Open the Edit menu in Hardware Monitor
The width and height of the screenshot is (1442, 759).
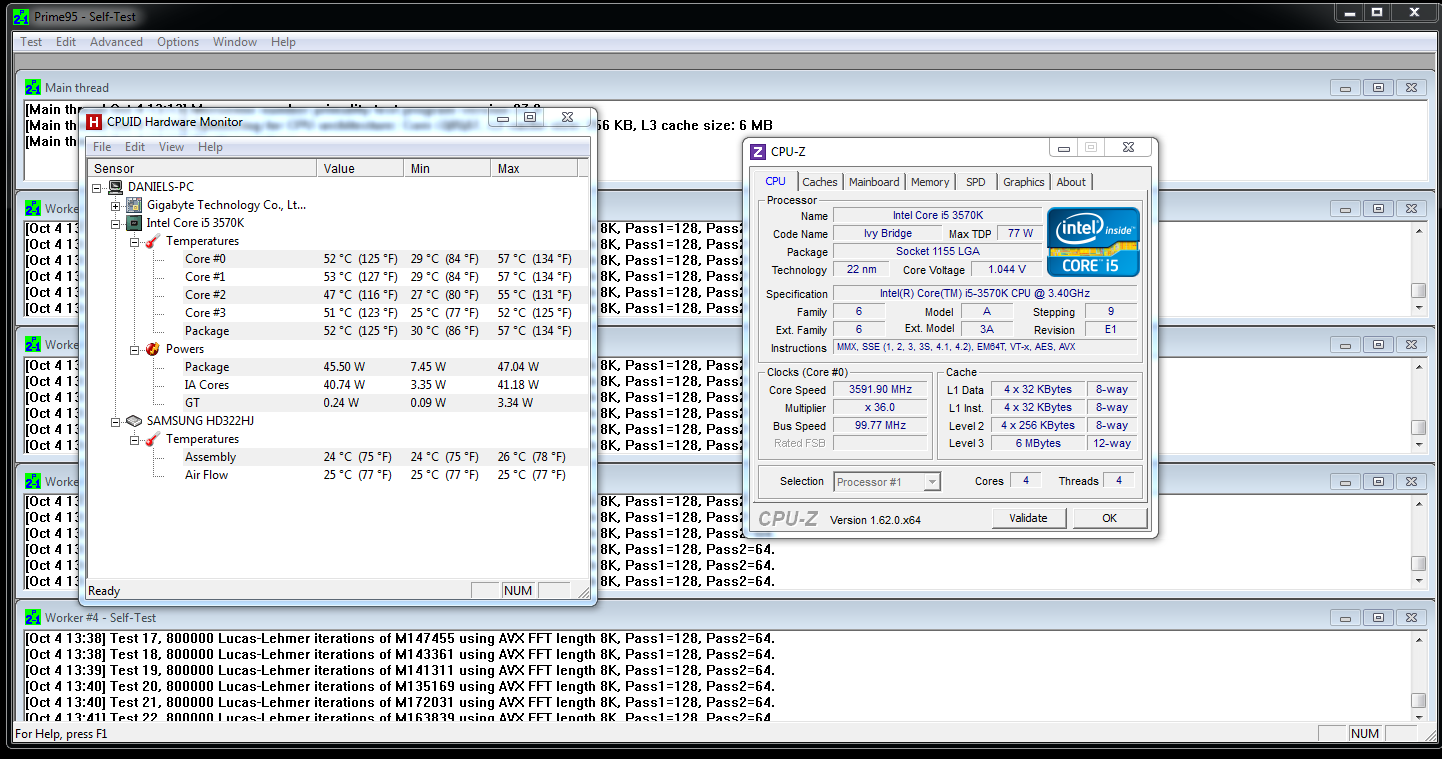(135, 147)
